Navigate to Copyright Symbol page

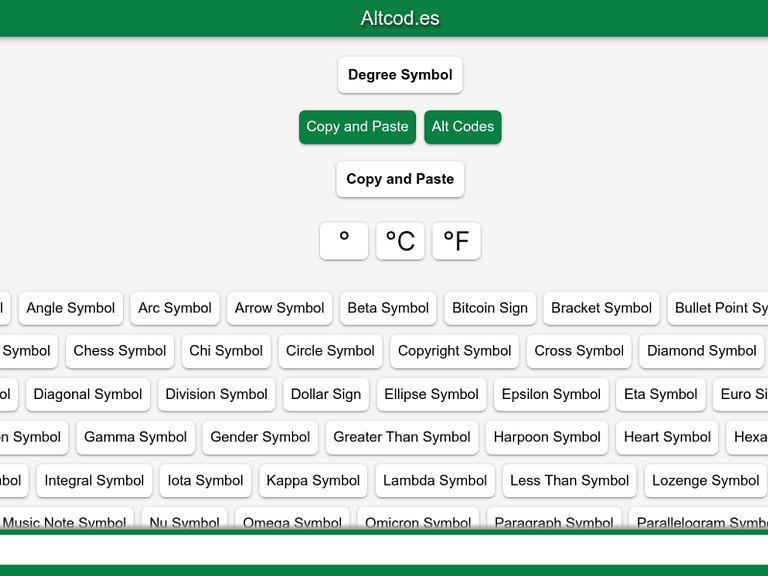tap(454, 351)
